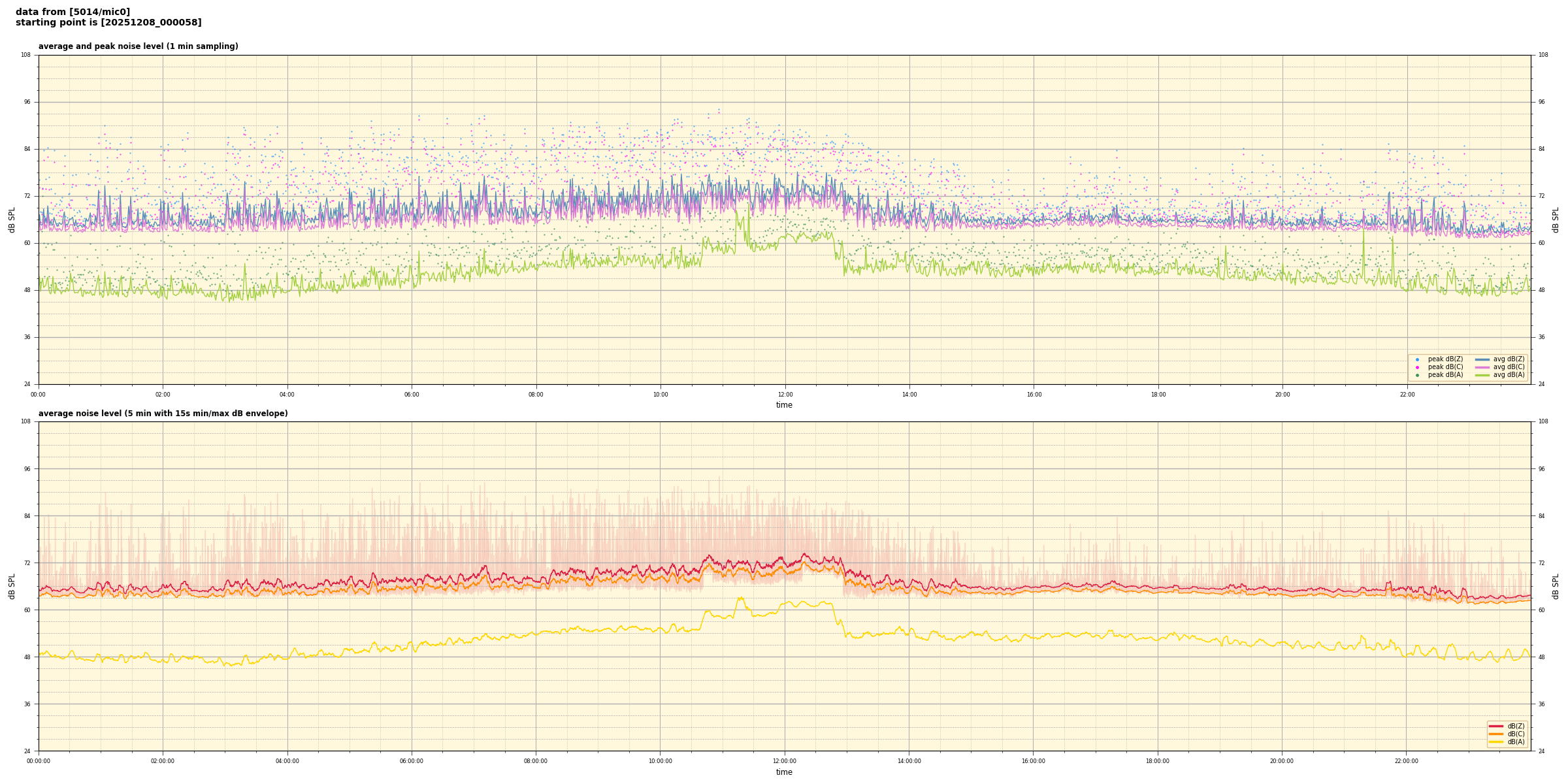Click the top chart title about 1 min sampling

point(138,46)
